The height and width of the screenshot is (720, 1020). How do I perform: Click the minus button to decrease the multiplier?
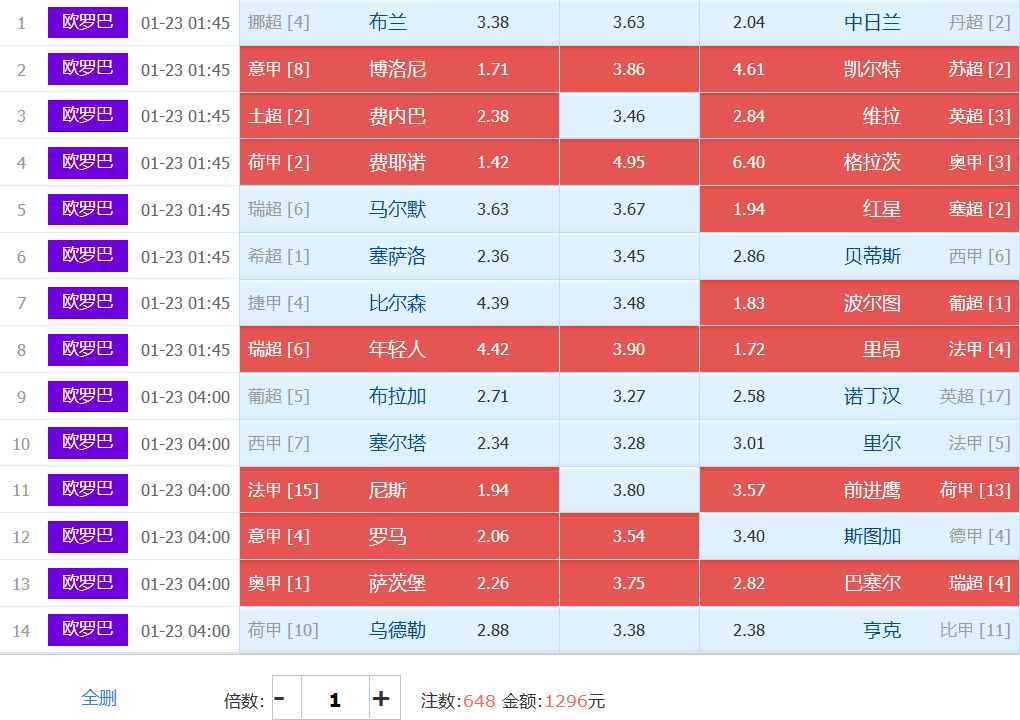tap(279, 698)
